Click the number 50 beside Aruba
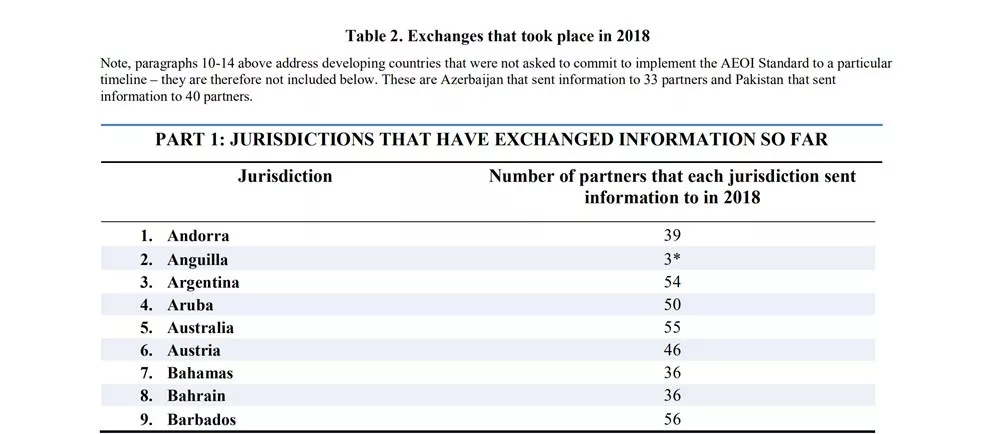This screenshot has width=1000, height=434. [672, 305]
